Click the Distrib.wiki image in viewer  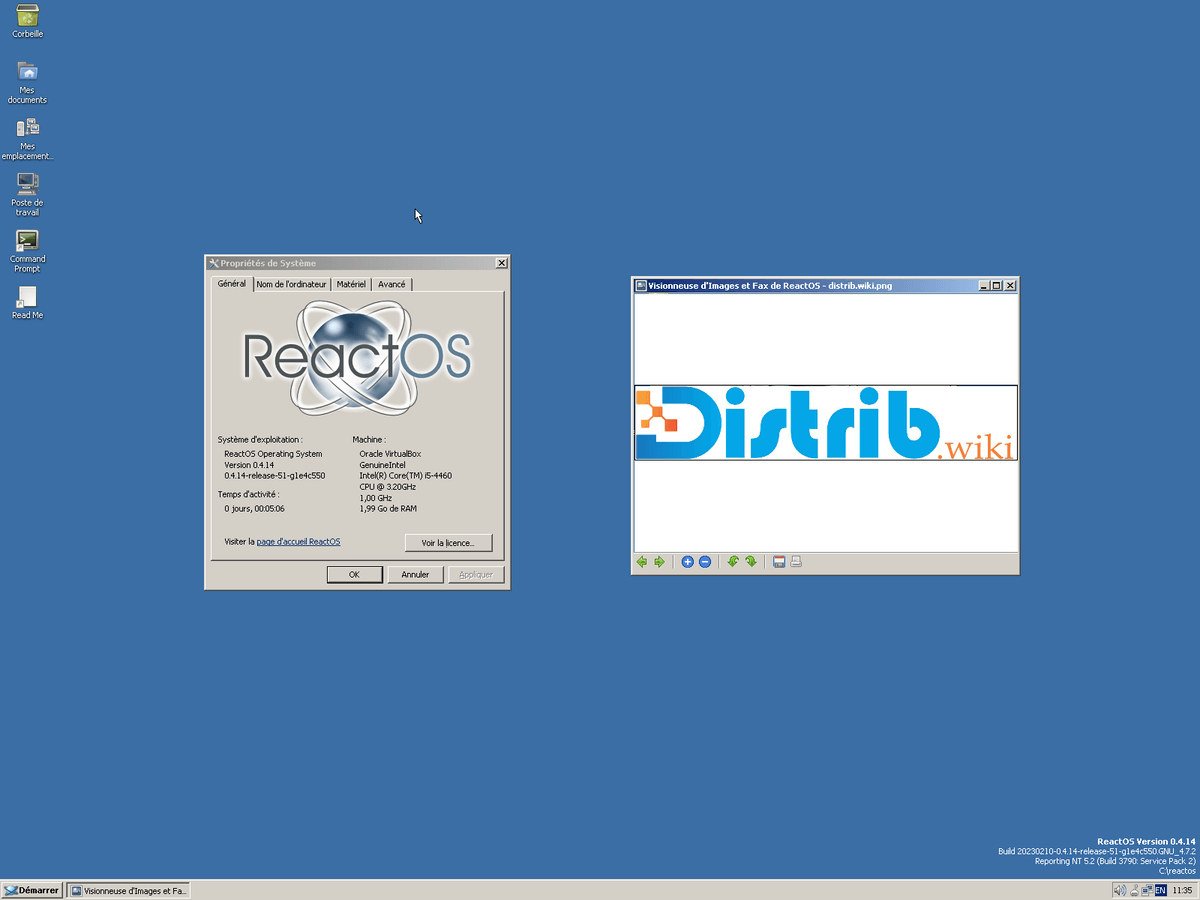click(x=826, y=423)
